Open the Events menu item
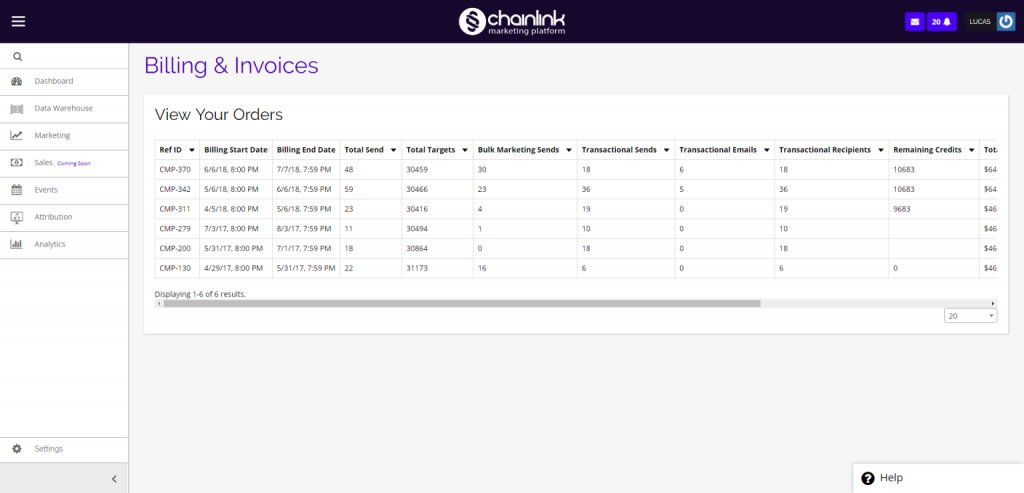The image size is (1024, 493). 64,190
